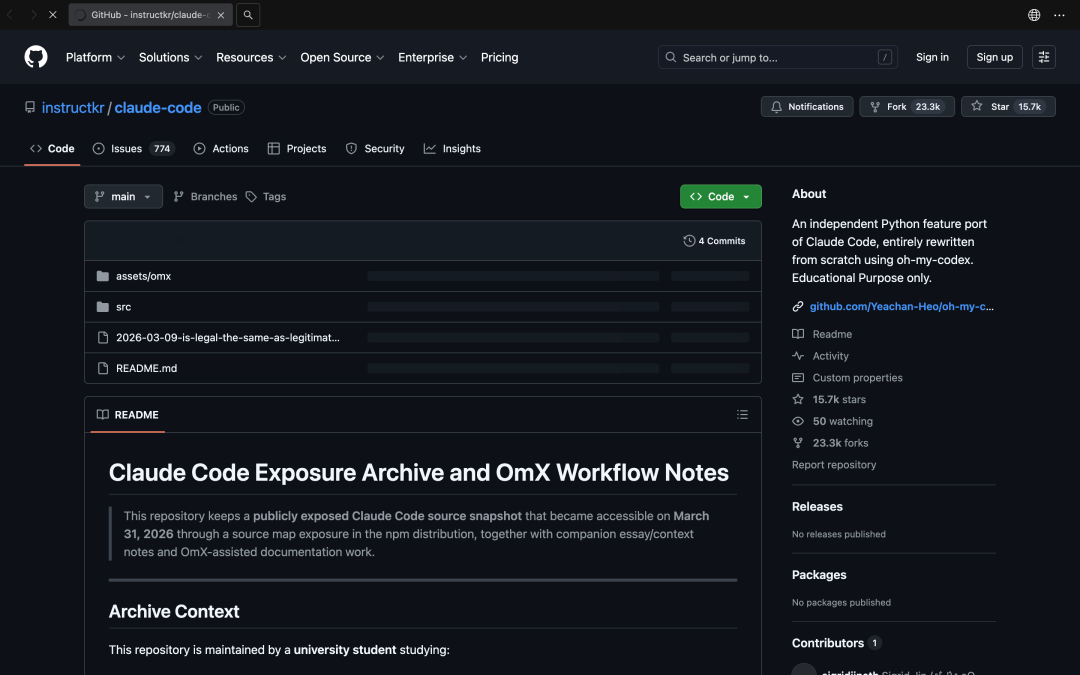Switch to the Issues tab

(x=133, y=148)
